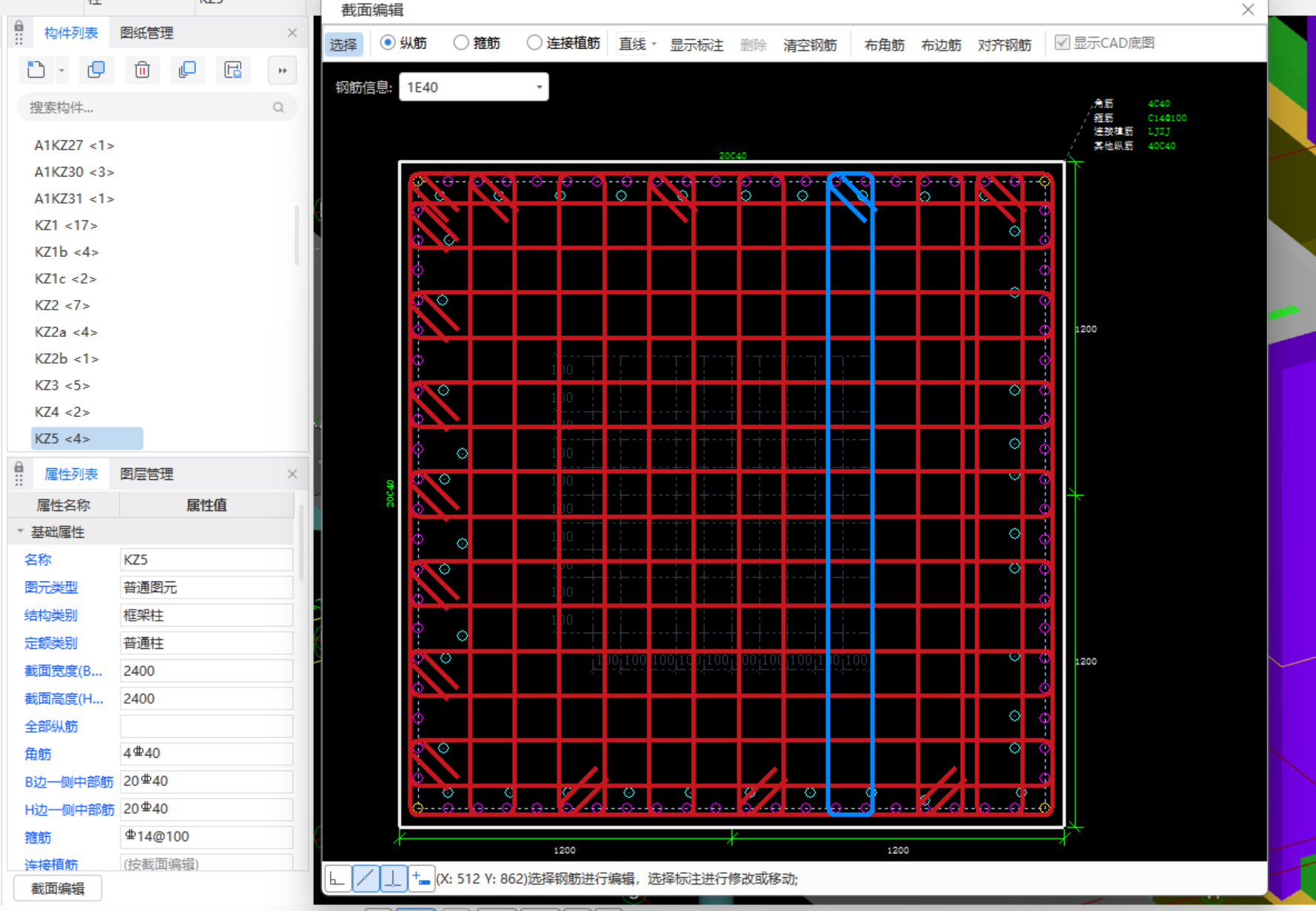
Task: Select KZ2 <7> component
Action: click(62, 305)
